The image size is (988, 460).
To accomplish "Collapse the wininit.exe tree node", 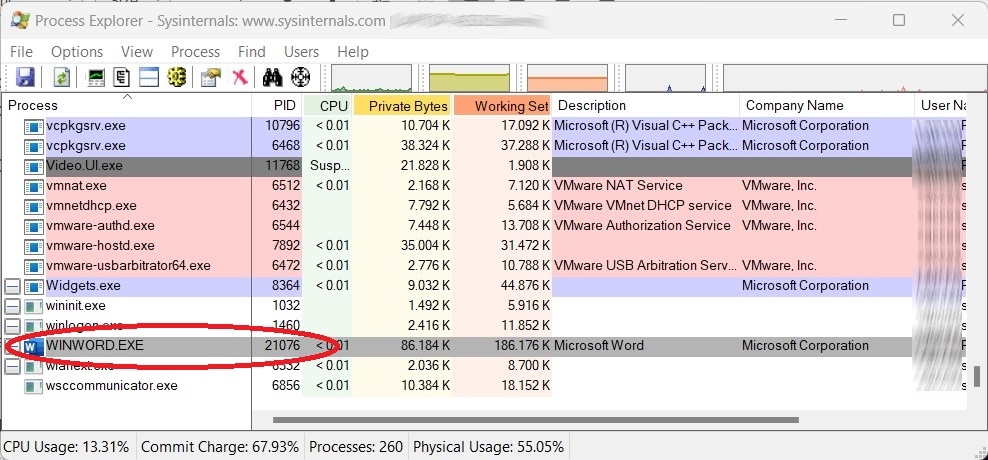I will point(12,307).
